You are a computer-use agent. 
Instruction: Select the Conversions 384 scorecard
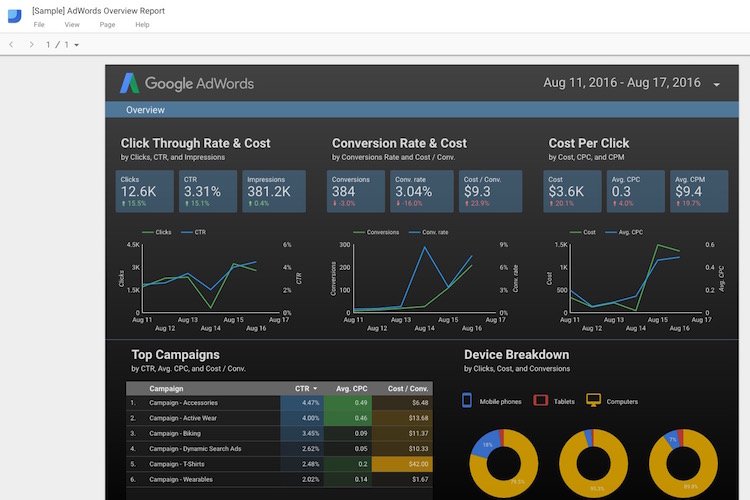coord(356,191)
